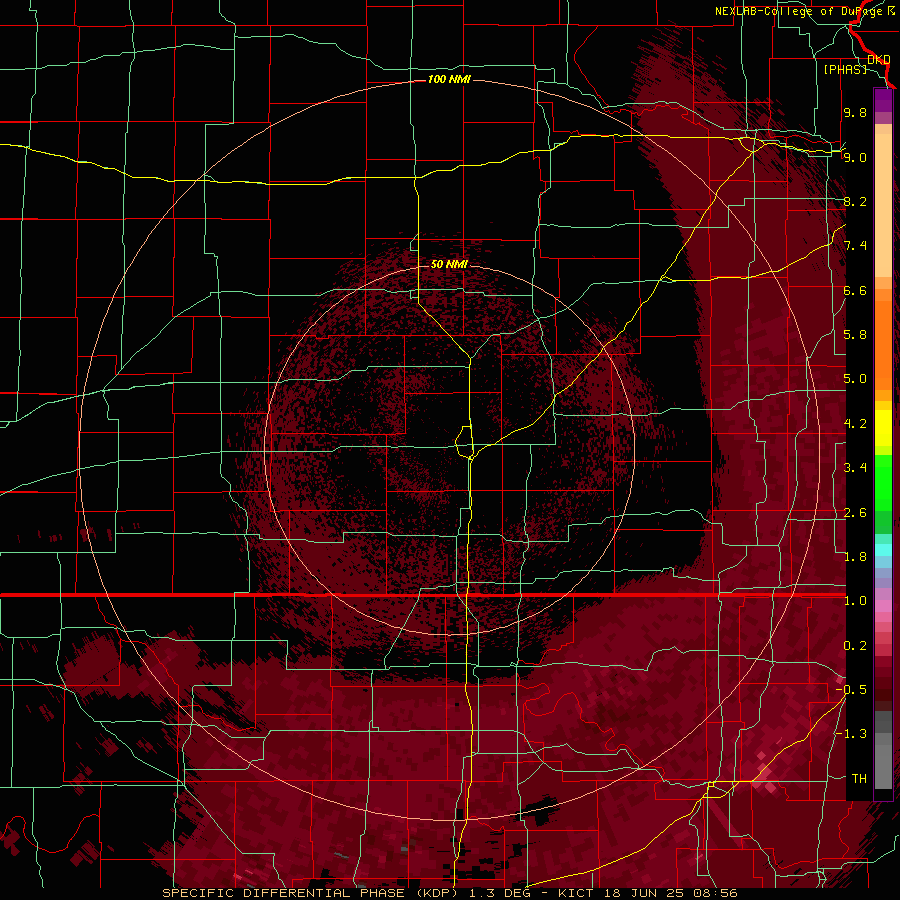Click the -0.5 value on the color scale

(x=851, y=690)
